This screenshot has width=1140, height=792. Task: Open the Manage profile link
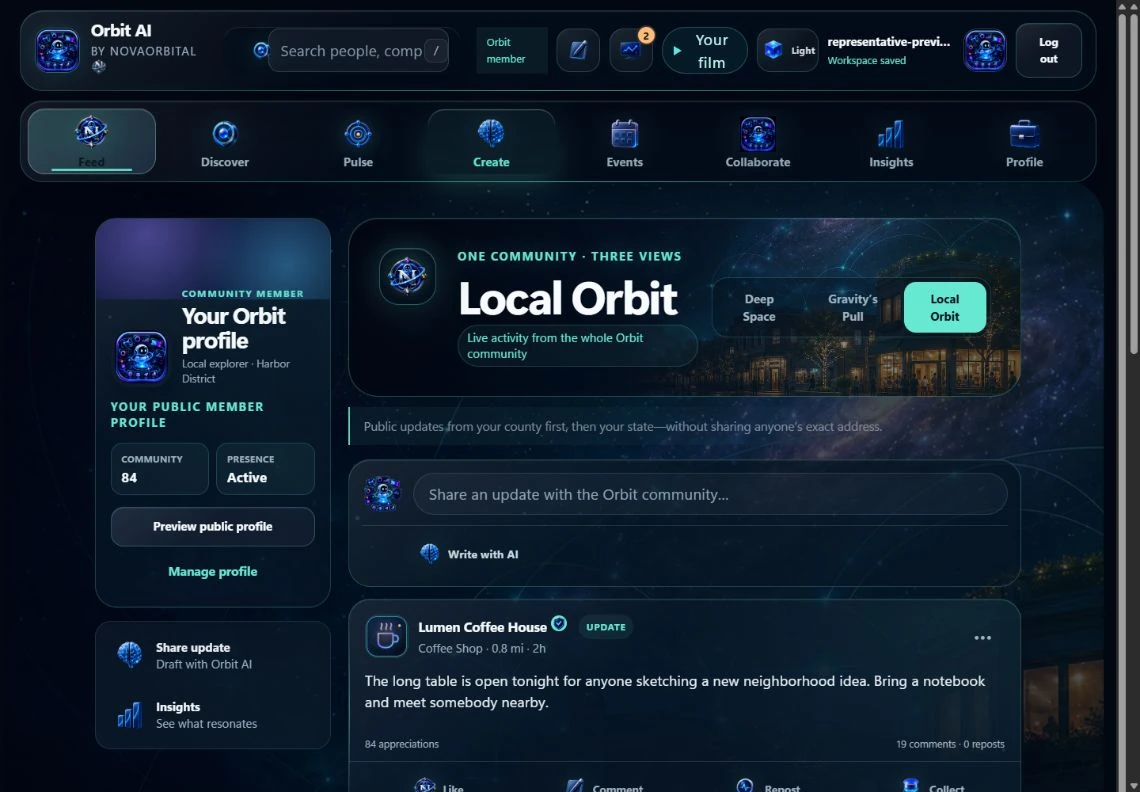coord(212,572)
